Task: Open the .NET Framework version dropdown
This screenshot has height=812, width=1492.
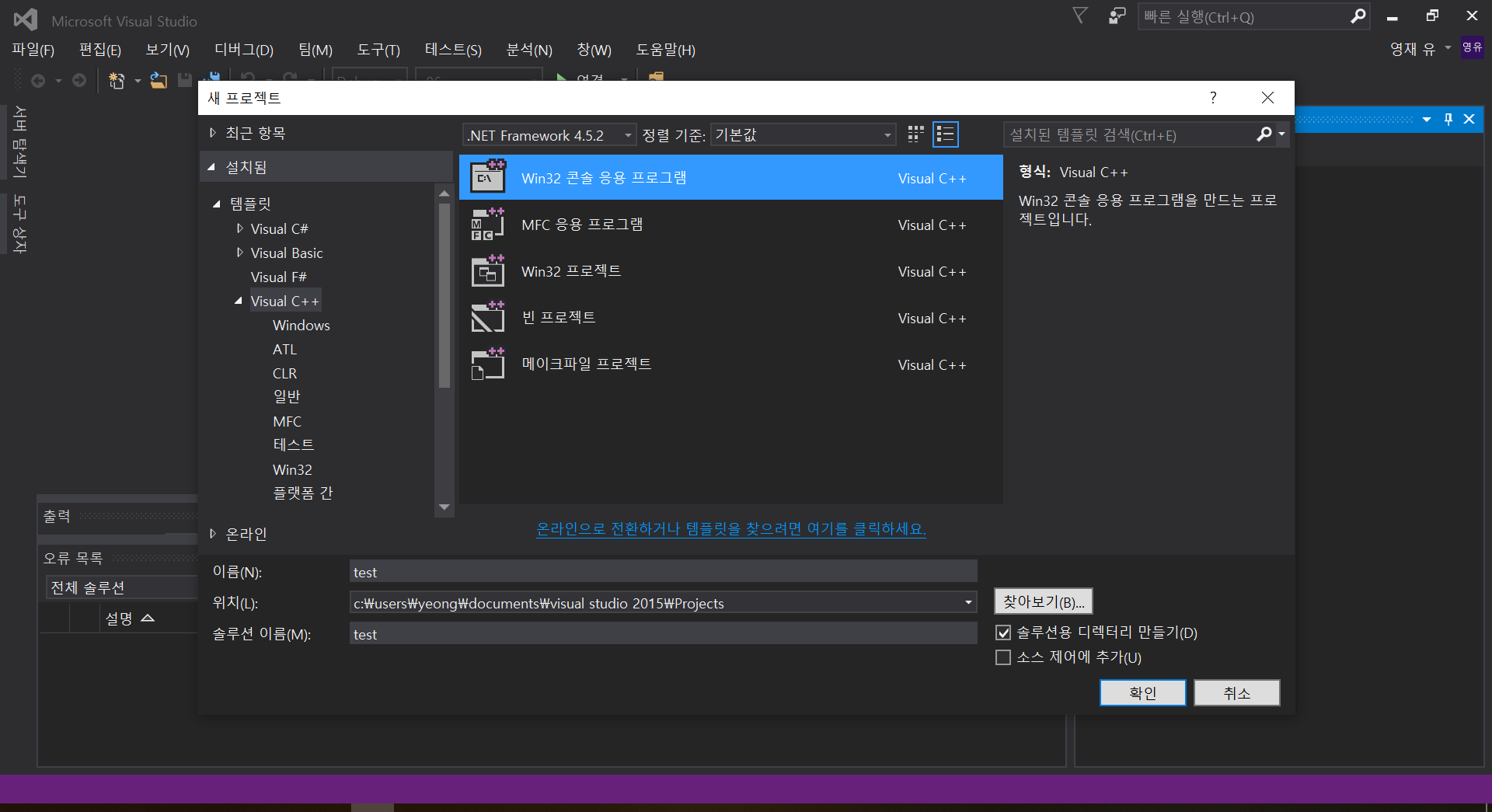Action: pos(549,135)
